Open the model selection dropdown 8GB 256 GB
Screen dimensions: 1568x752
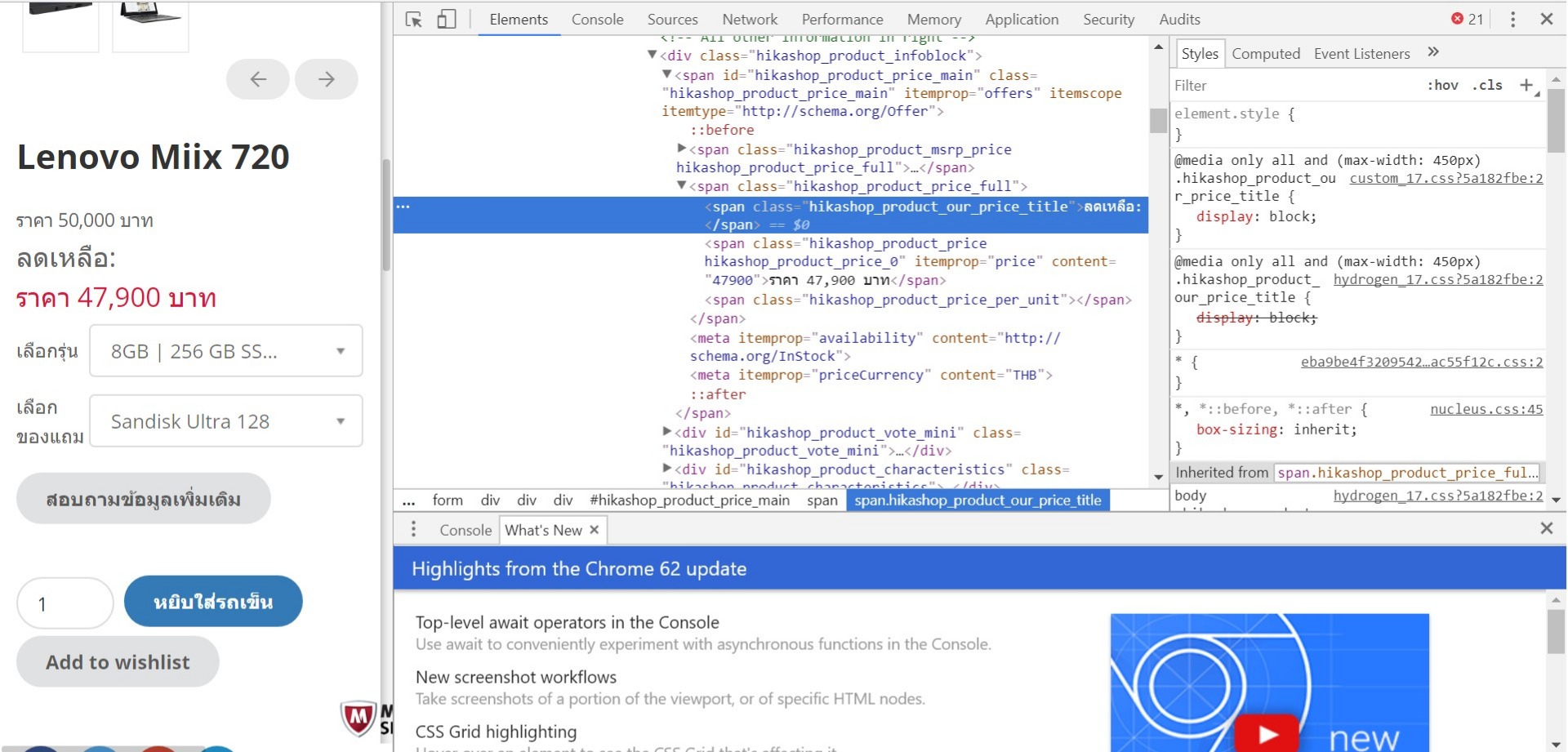(226, 351)
